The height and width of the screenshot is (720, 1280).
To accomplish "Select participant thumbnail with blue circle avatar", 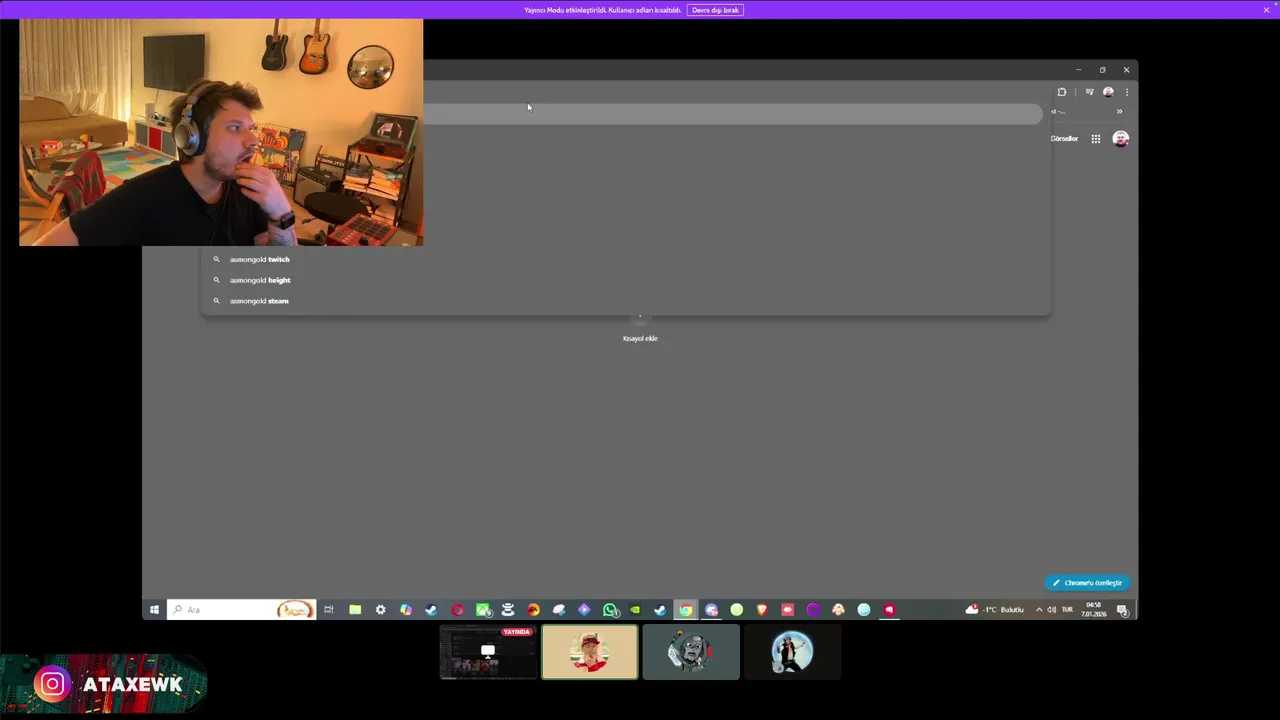I will [792, 652].
